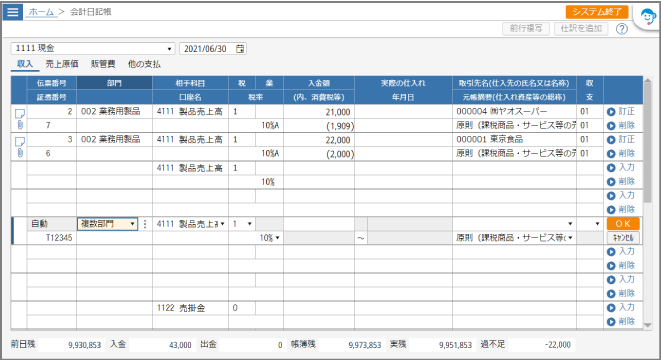661x360 pixels.
Task: Open the calendar picker beside 2021/06/30
Action: [x=240, y=48]
